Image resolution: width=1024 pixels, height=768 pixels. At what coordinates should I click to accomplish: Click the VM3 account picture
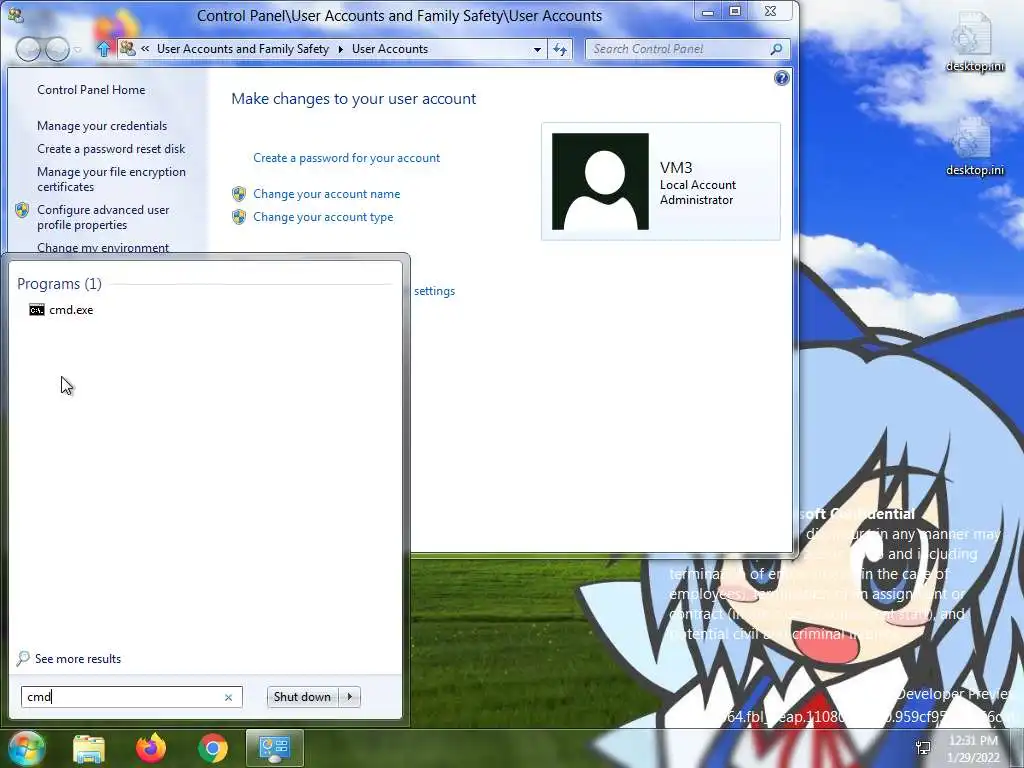point(600,182)
